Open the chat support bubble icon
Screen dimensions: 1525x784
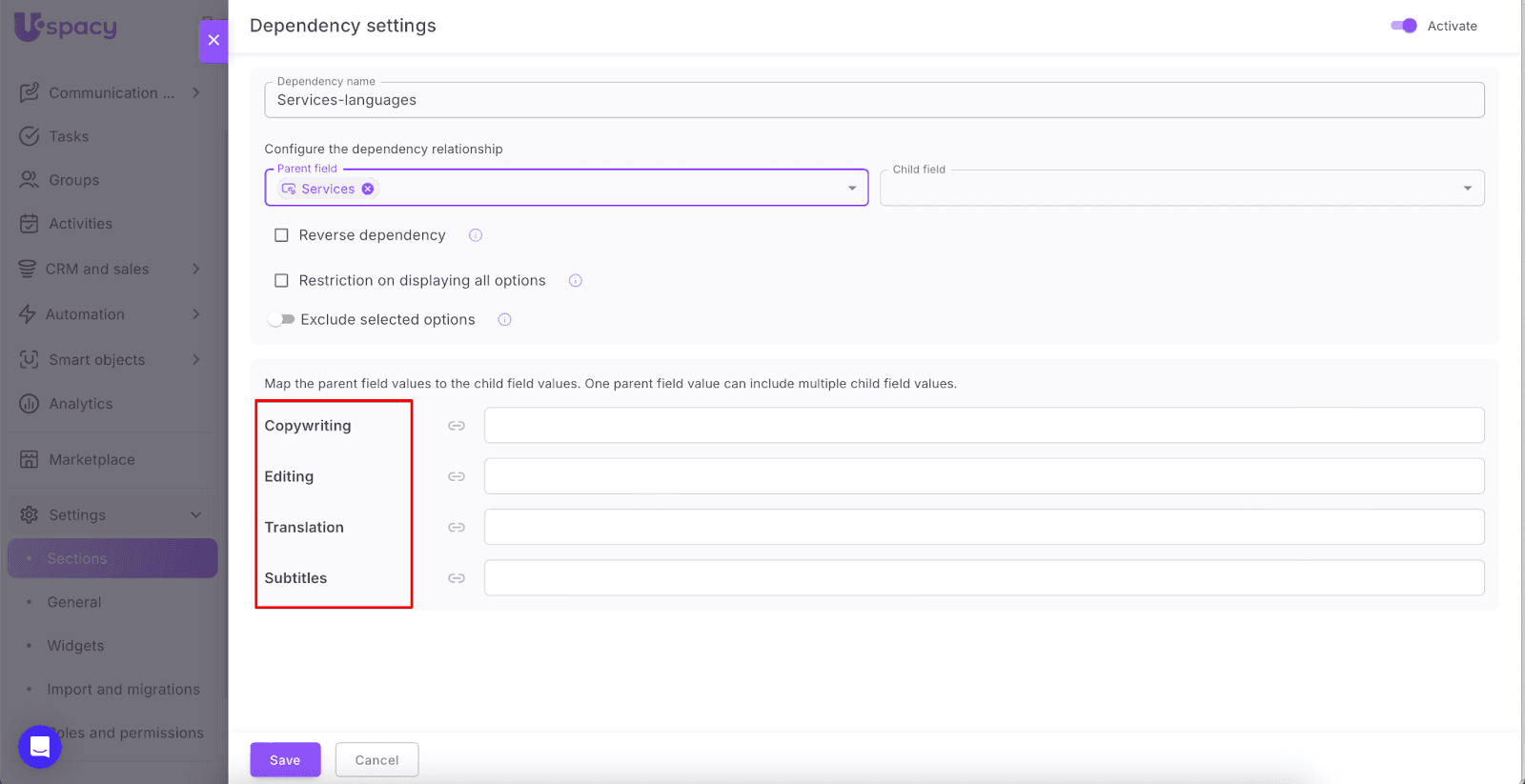[x=40, y=746]
